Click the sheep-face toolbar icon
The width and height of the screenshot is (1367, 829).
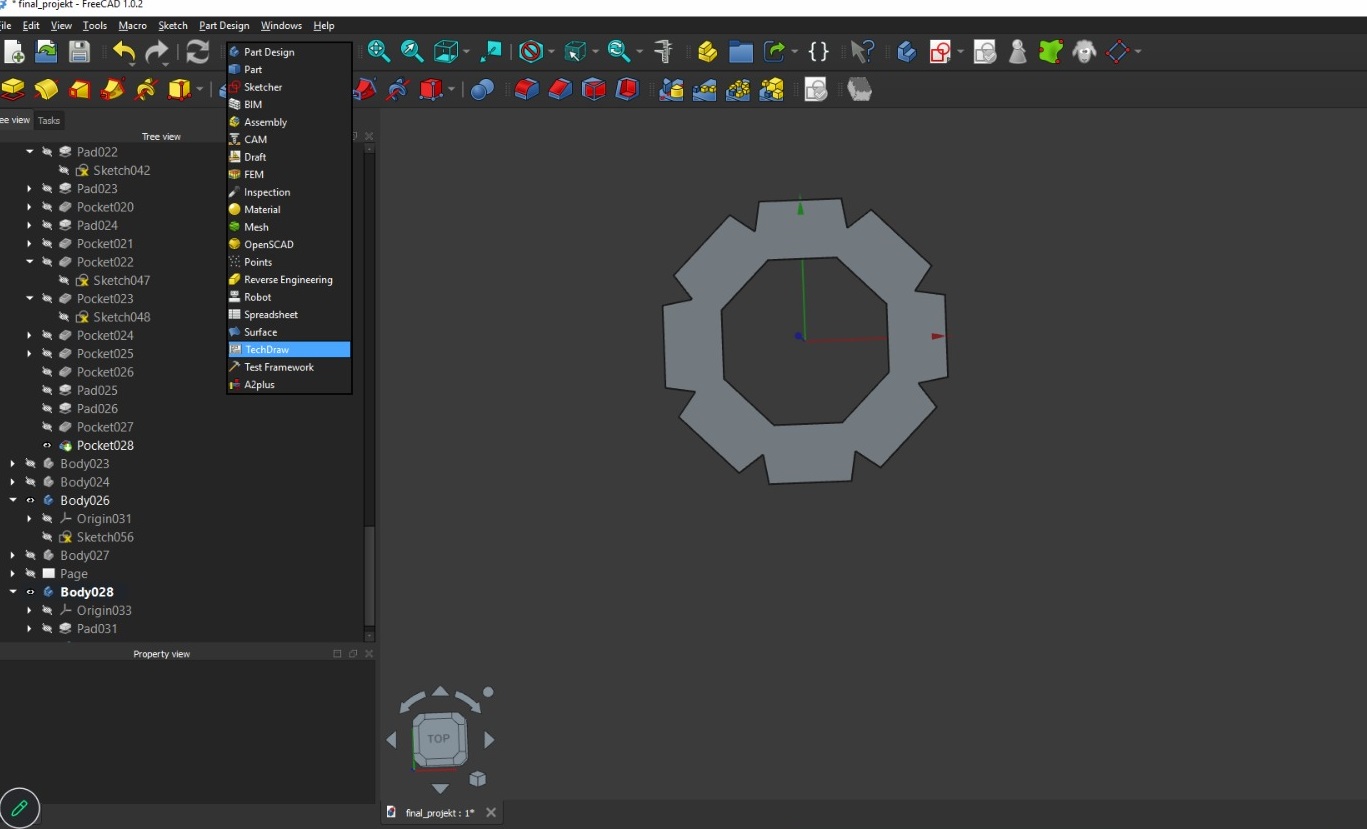point(1084,51)
